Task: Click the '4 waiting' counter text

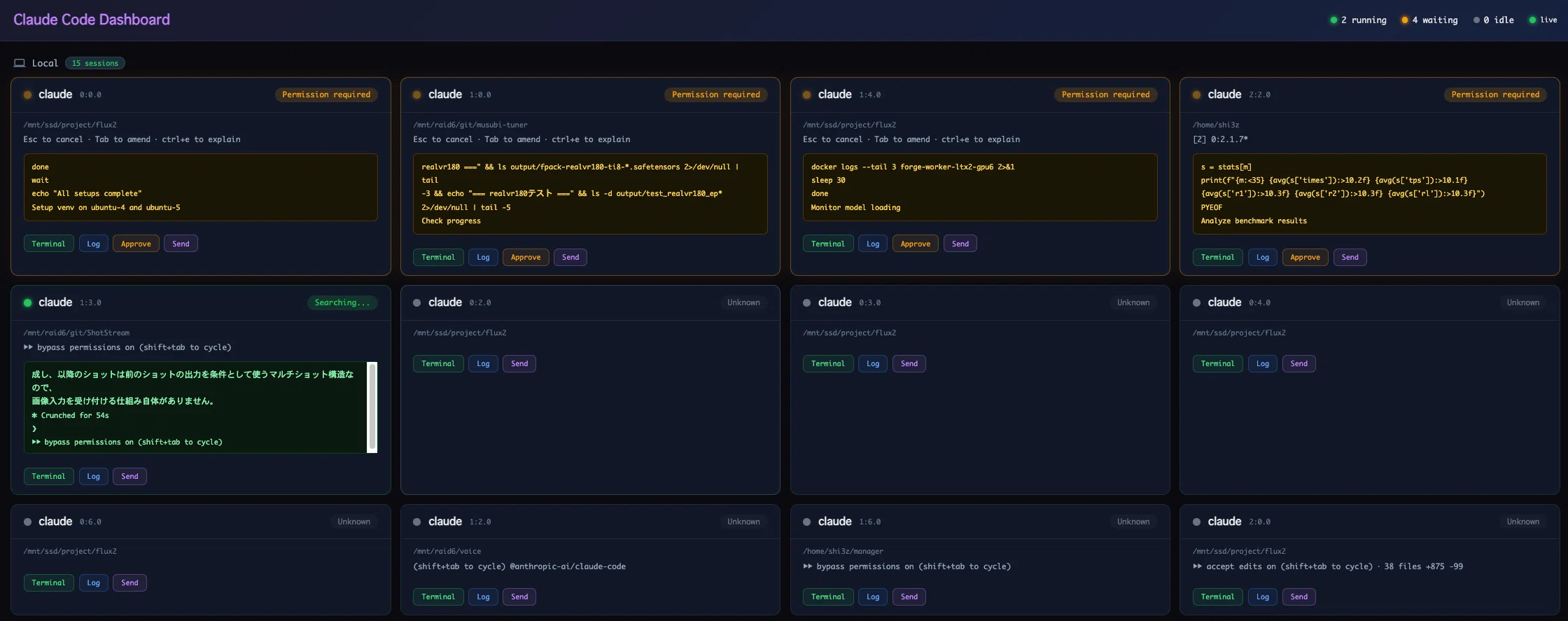Action: [x=1435, y=20]
